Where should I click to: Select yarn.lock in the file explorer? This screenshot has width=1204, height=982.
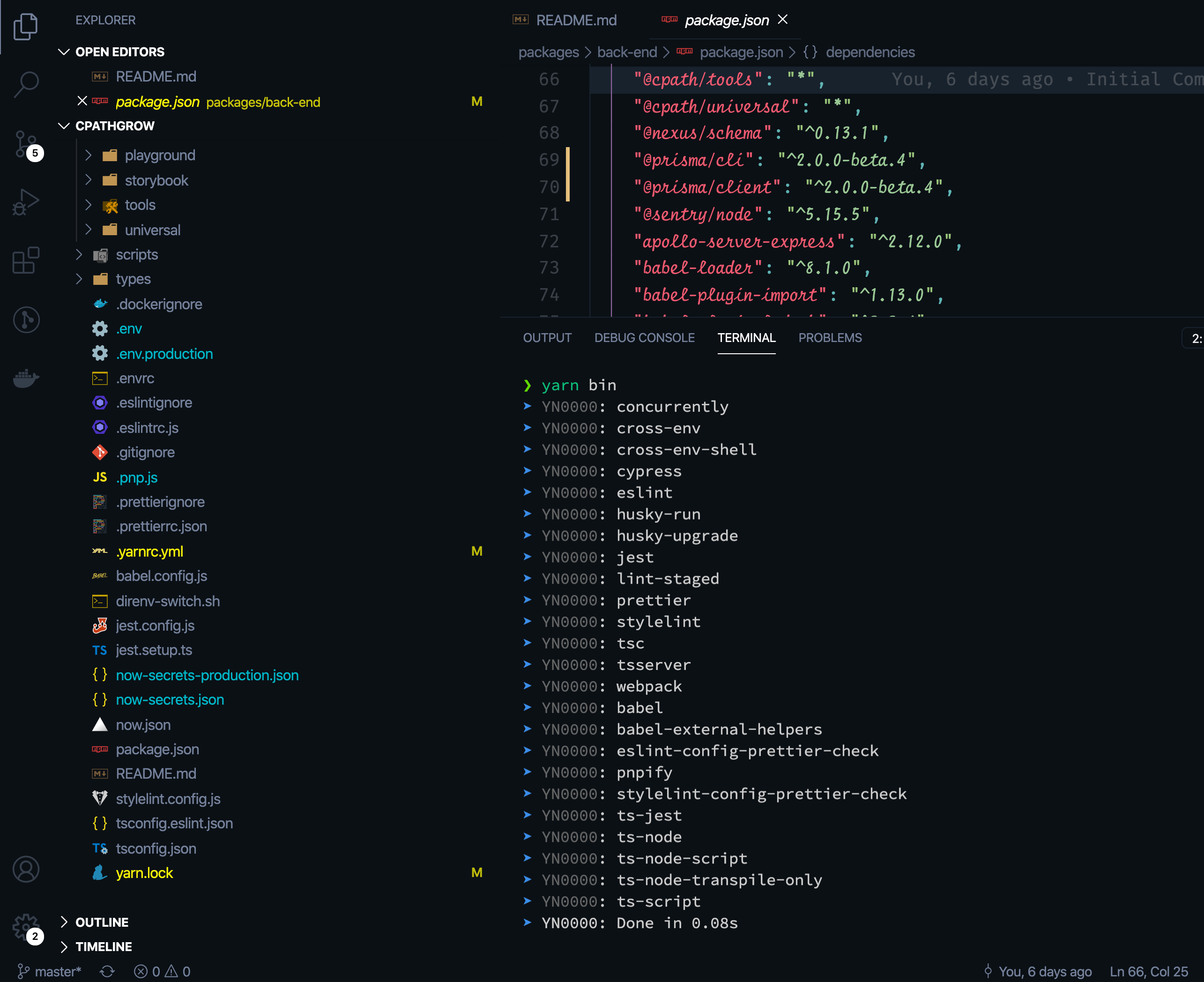145,873
